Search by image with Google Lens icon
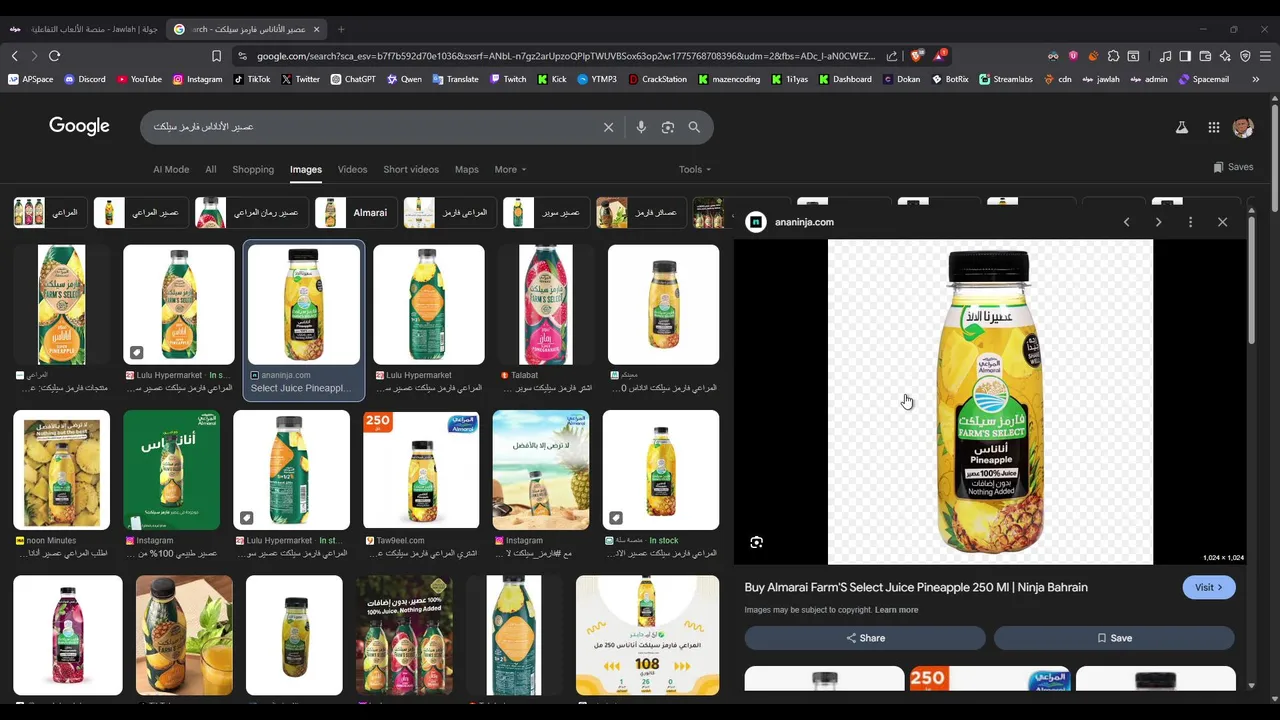The image size is (1280, 720). (x=668, y=127)
